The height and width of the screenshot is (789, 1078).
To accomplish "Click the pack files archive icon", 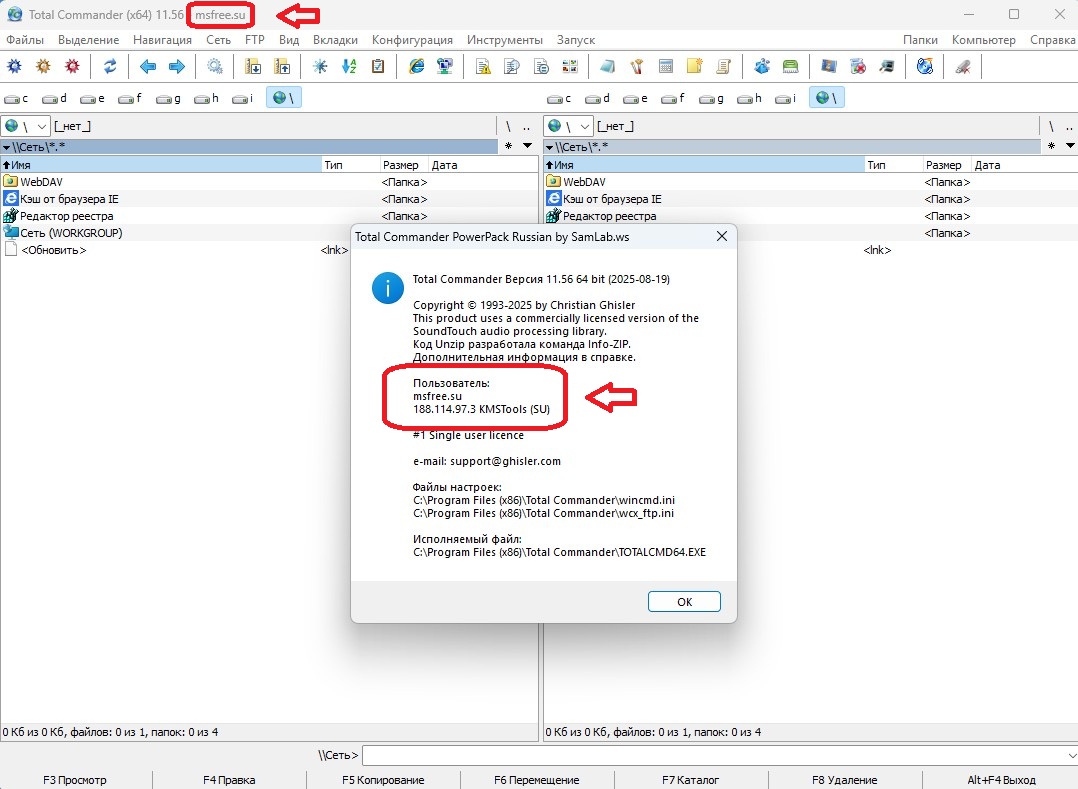I will click(x=254, y=67).
